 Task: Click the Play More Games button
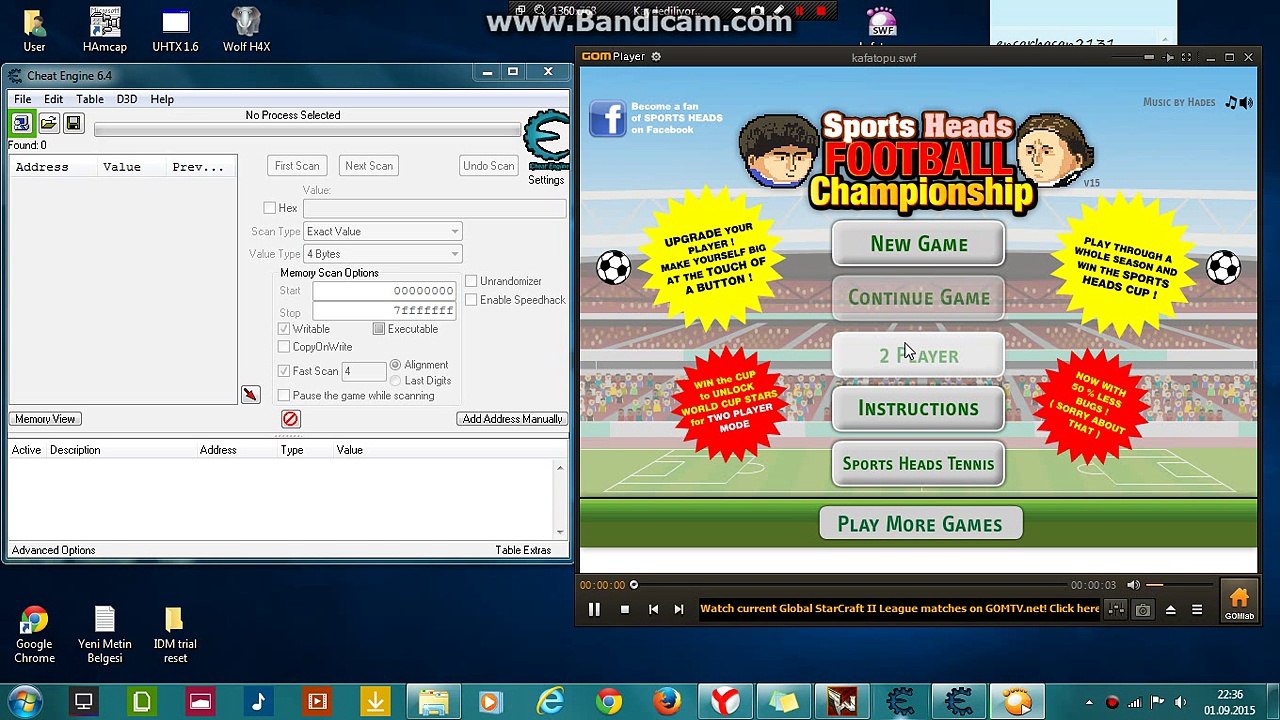coord(920,524)
